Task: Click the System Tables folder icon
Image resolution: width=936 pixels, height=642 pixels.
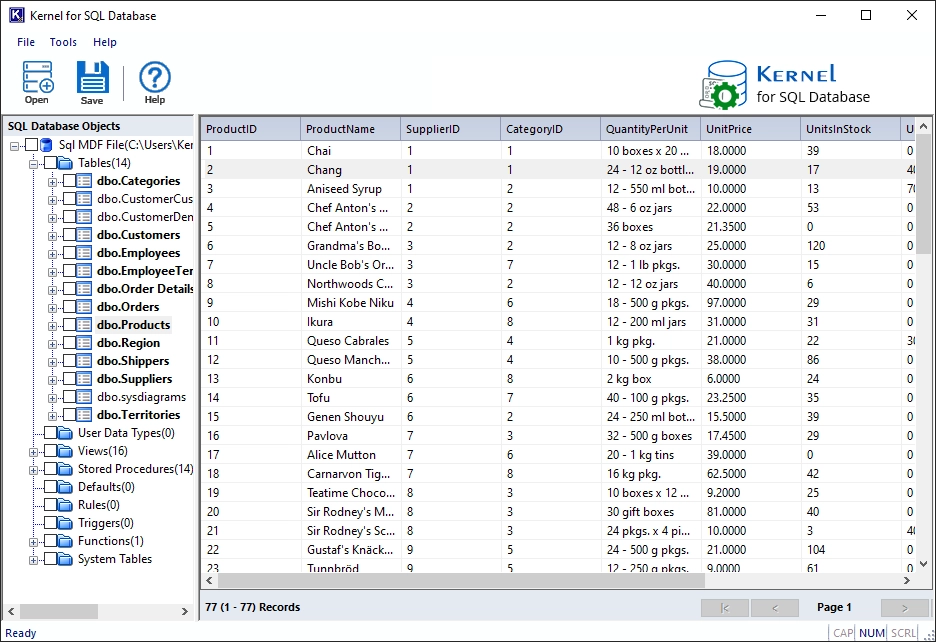Action: [x=66, y=559]
